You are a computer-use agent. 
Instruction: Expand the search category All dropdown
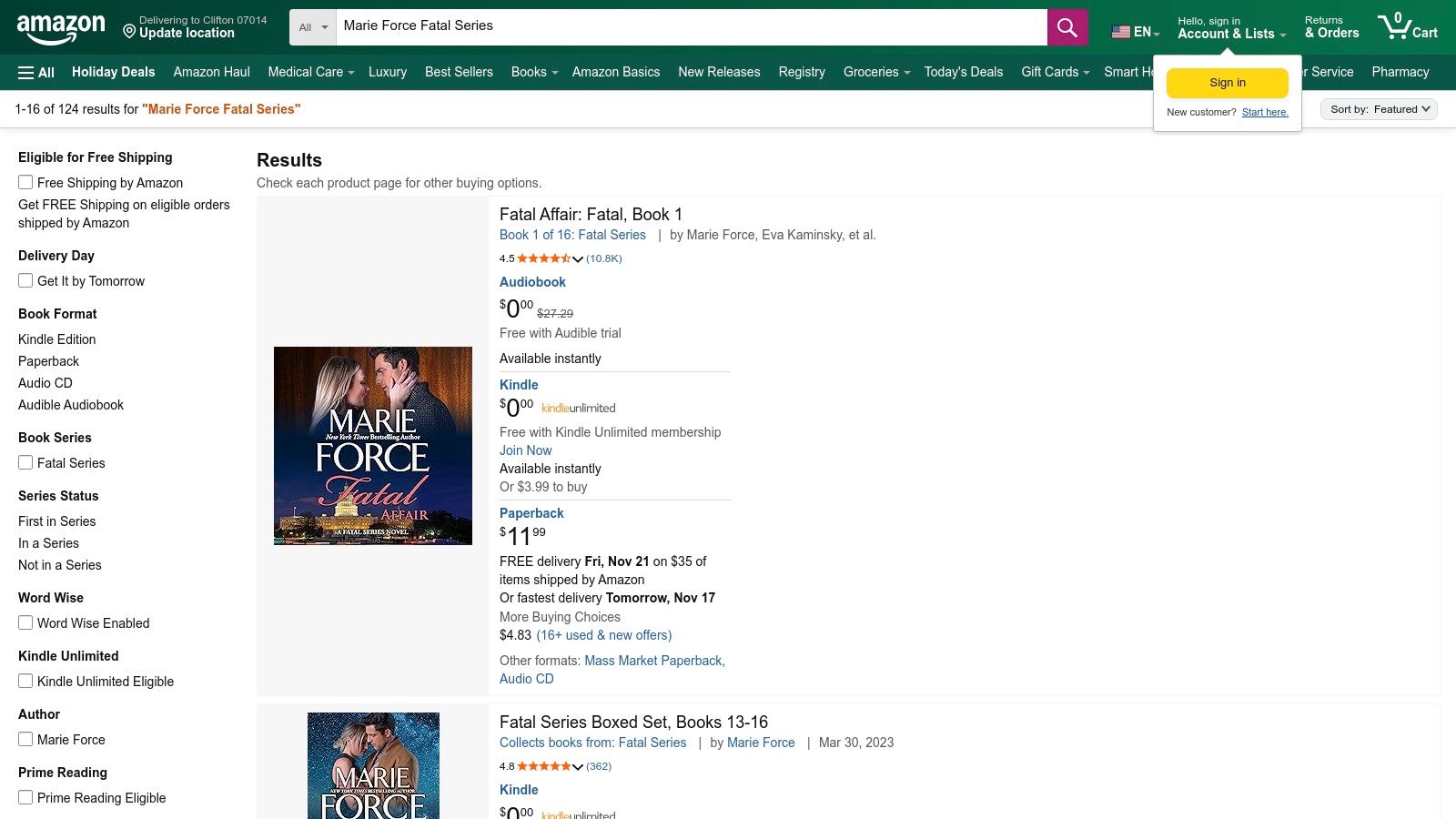(312, 26)
